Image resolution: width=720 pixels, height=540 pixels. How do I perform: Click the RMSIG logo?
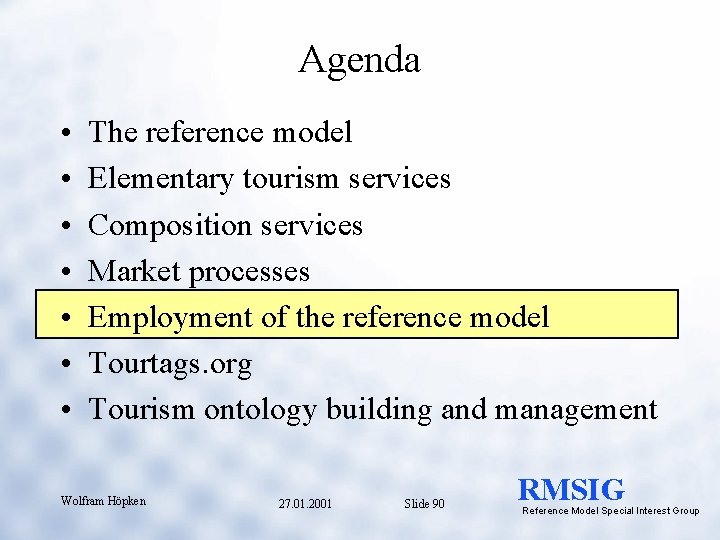[x=571, y=489]
